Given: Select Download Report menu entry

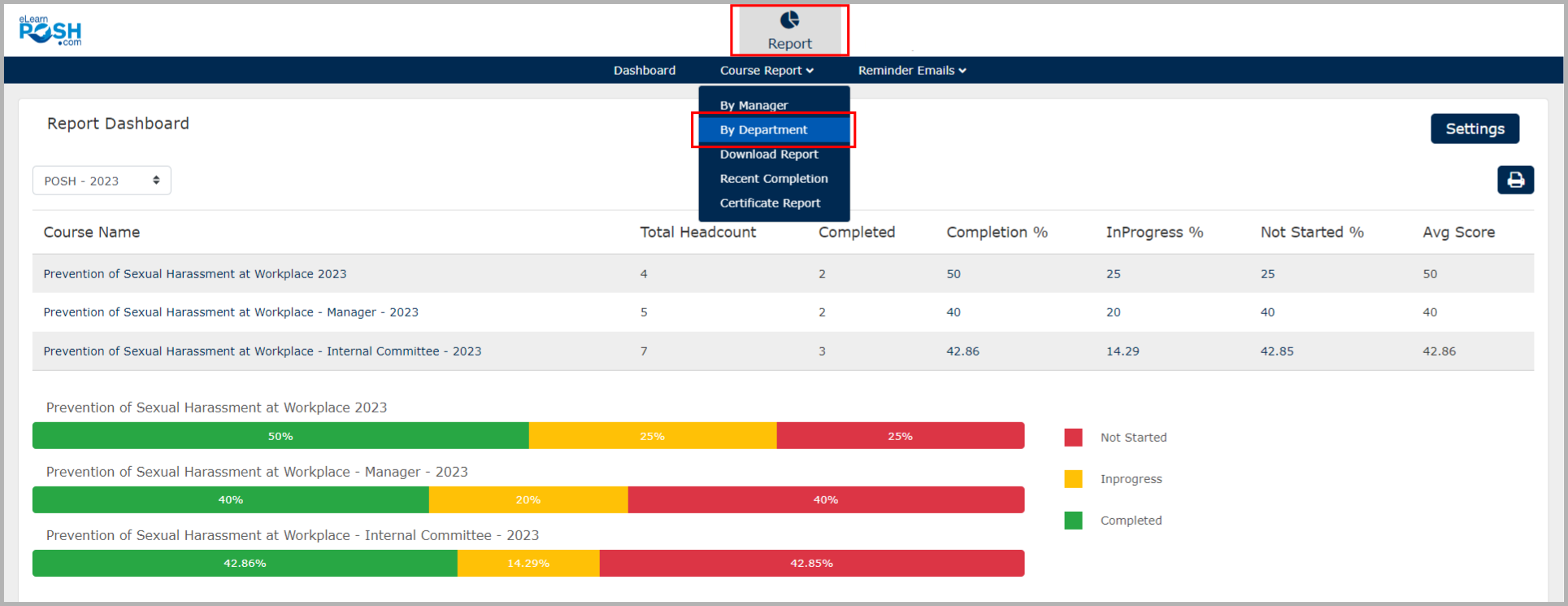Looking at the screenshot, I should [x=769, y=155].
